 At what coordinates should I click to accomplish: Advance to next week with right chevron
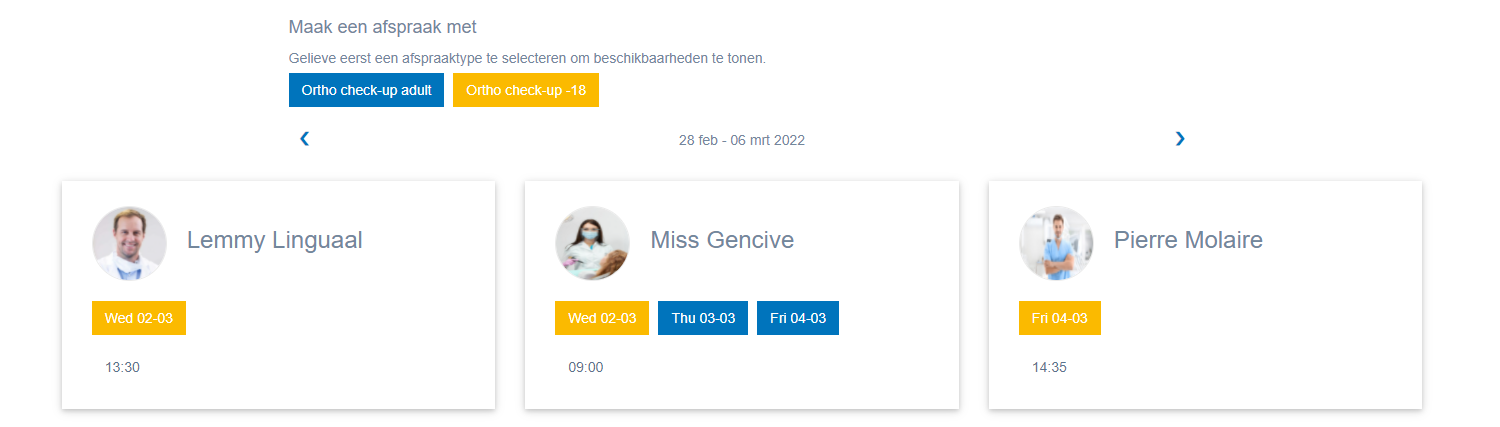point(1180,139)
